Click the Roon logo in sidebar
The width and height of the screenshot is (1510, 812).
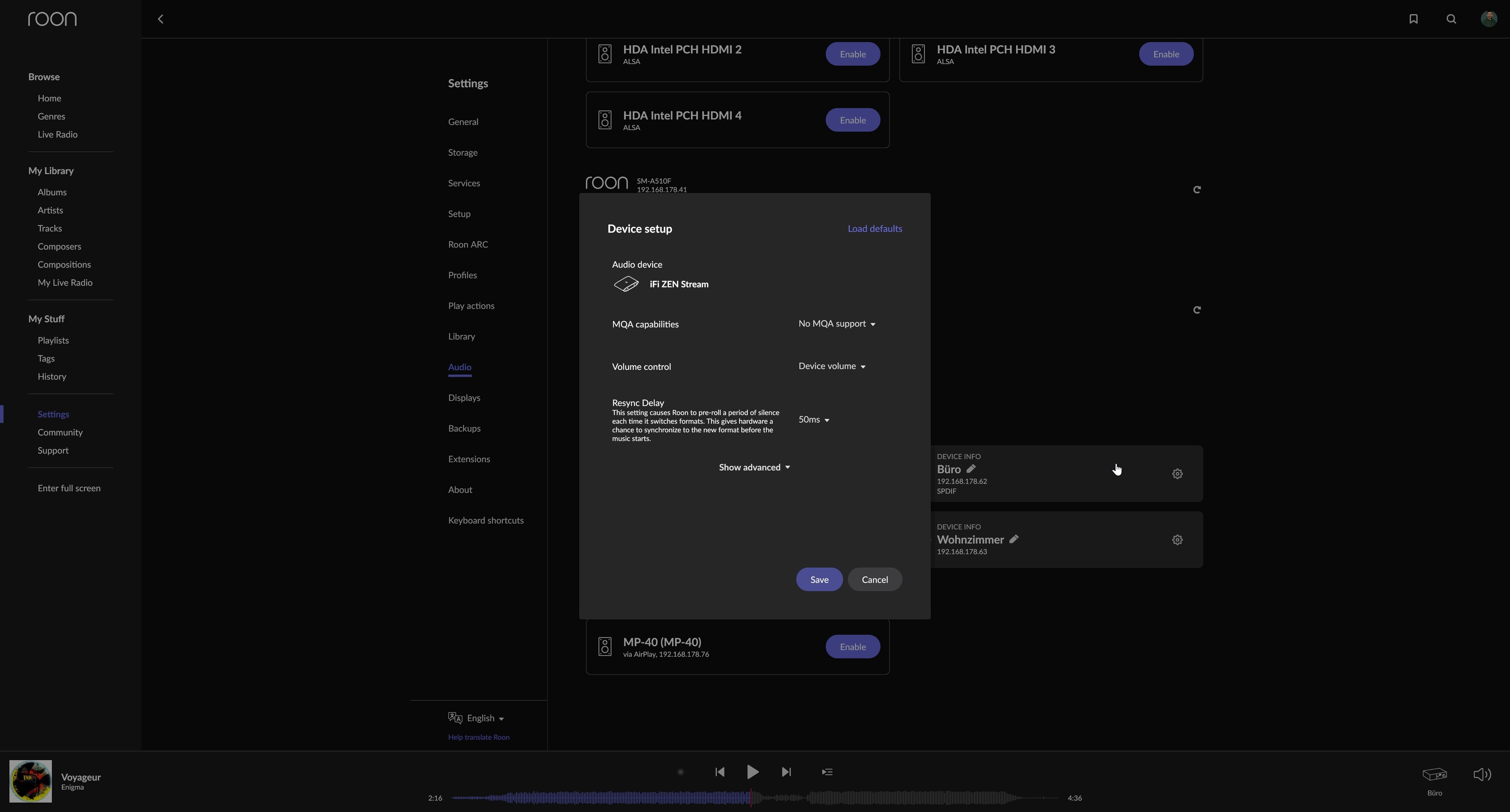[52, 19]
